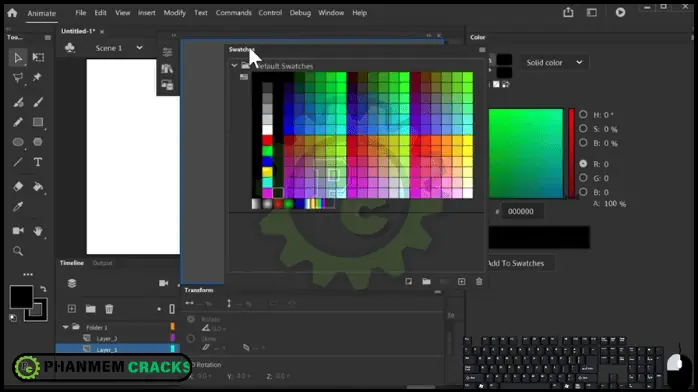Select the Camera tool in toolbar
This screenshot has width=698, height=392.
point(18,230)
